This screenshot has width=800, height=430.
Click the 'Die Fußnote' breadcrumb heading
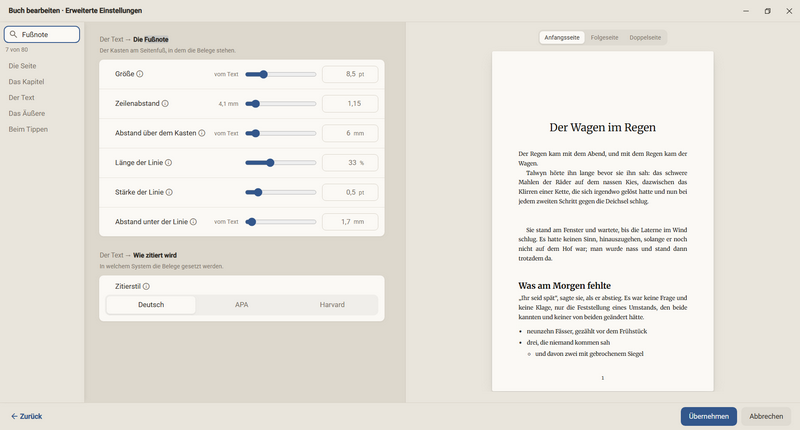pos(151,39)
